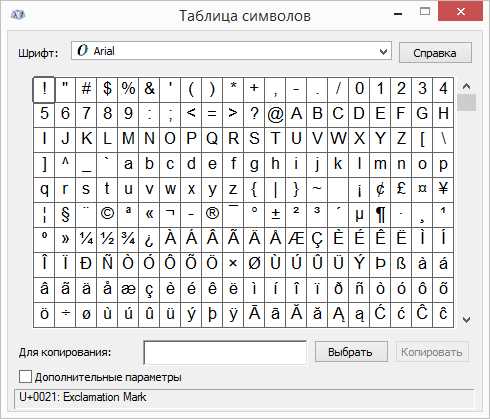Select the capital Ç with cedilla

(317, 240)
